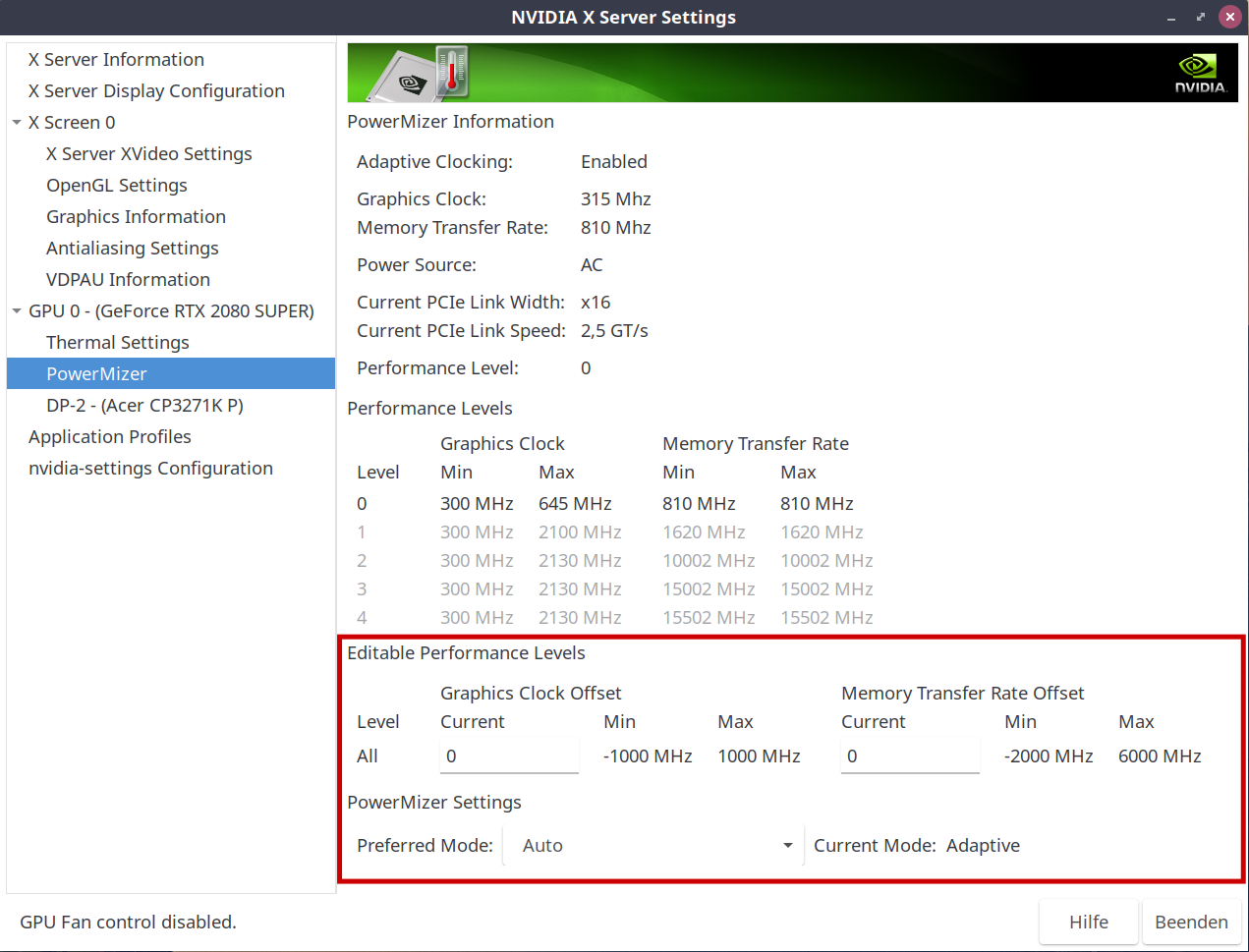Click the 645 MHz max clock in level 0

click(x=575, y=504)
